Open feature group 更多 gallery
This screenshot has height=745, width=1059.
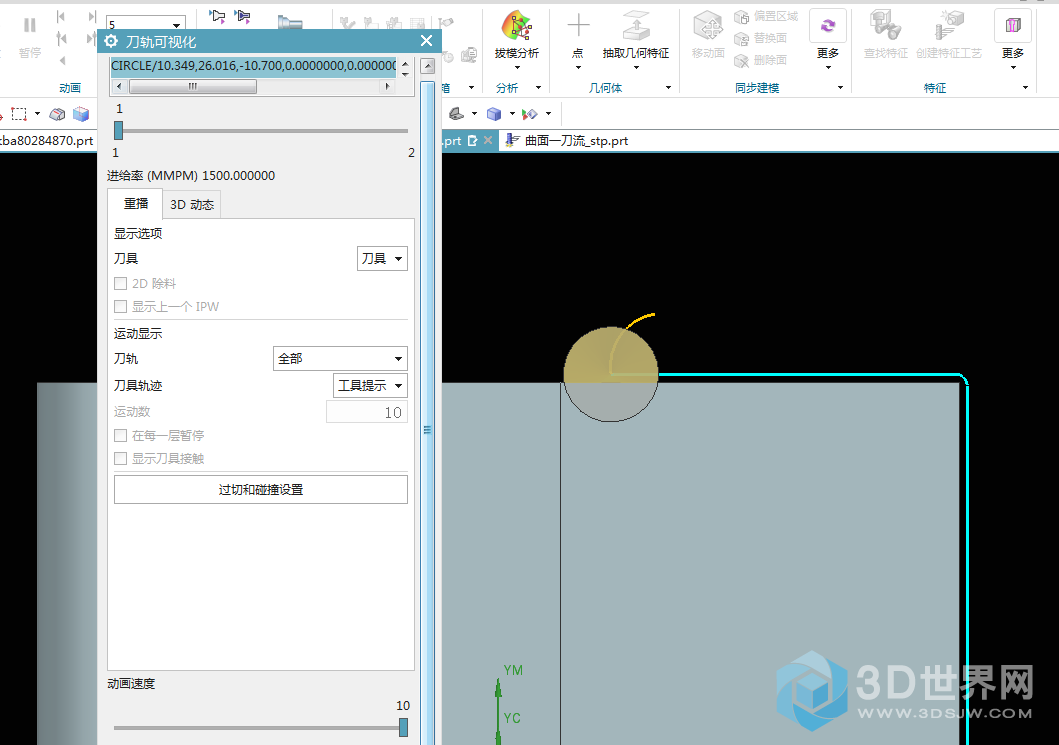(1012, 38)
